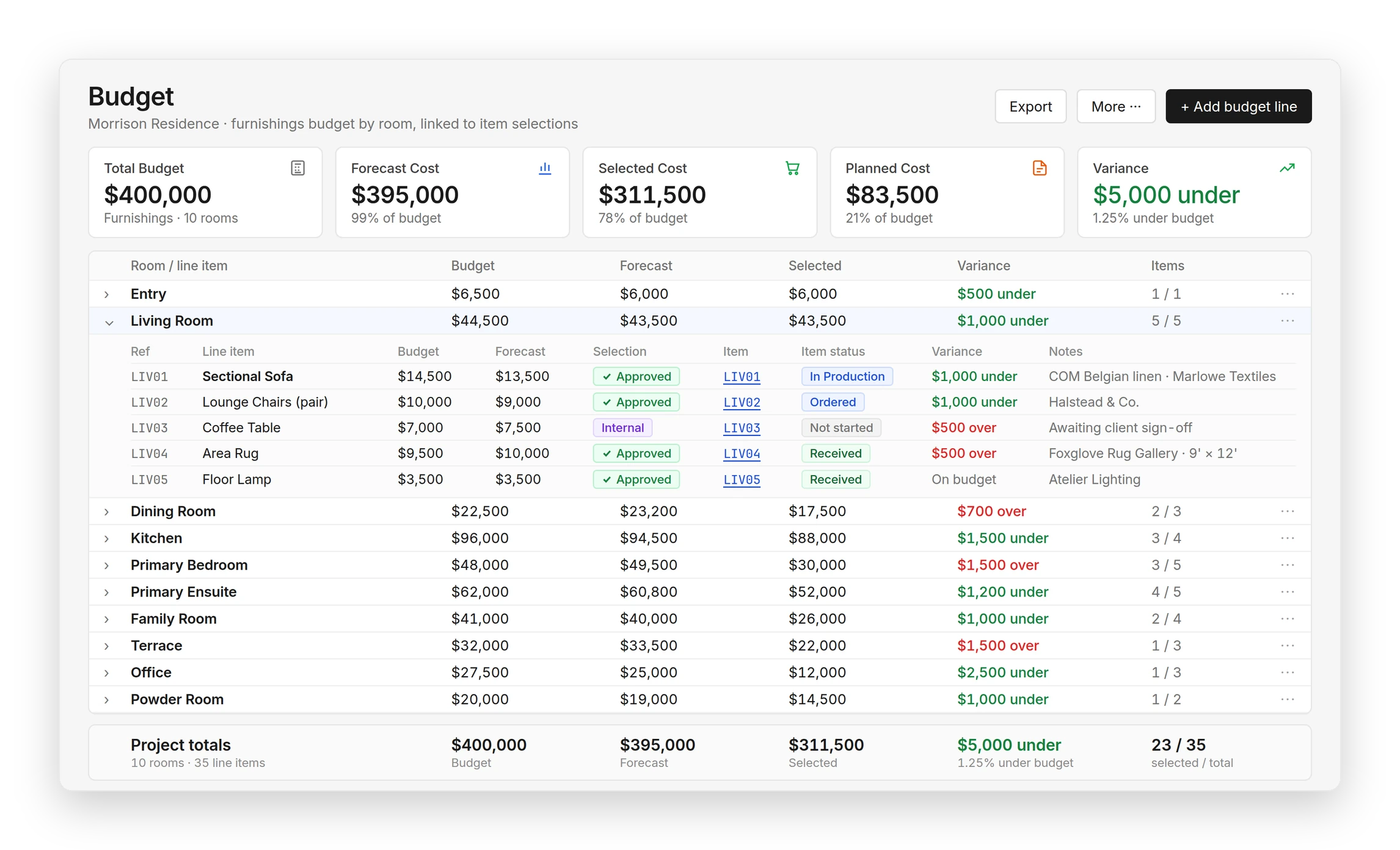Open the Living Room row options menu
Viewport: 1400px width, 850px height.
[x=1288, y=321]
